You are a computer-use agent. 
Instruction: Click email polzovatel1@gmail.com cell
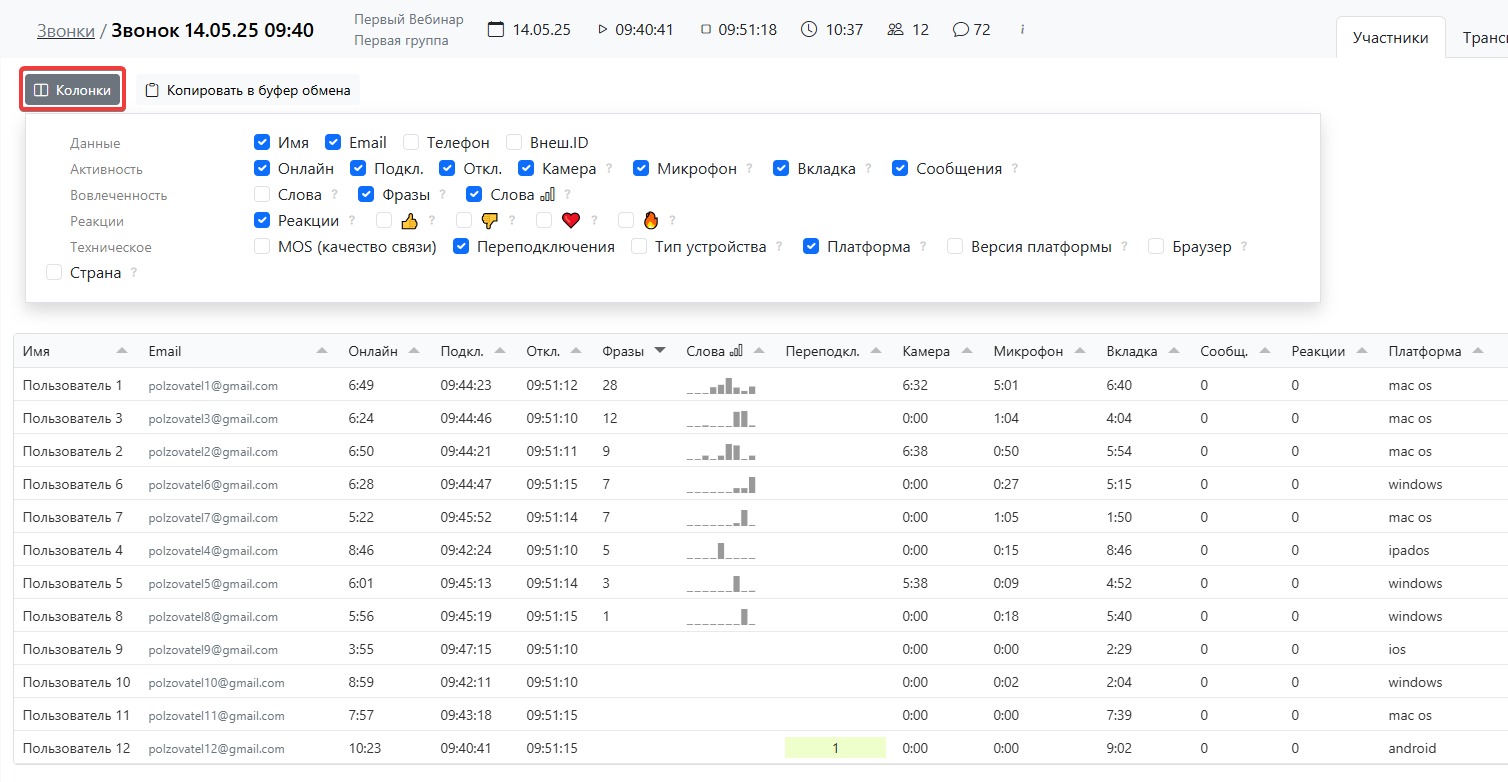[213, 385]
